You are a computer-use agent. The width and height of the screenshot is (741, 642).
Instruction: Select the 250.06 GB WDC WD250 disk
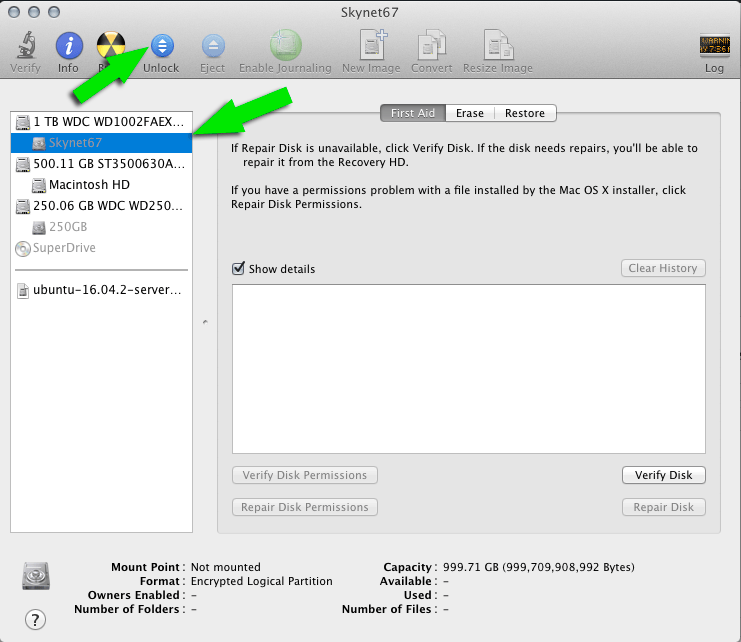click(101, 206)
